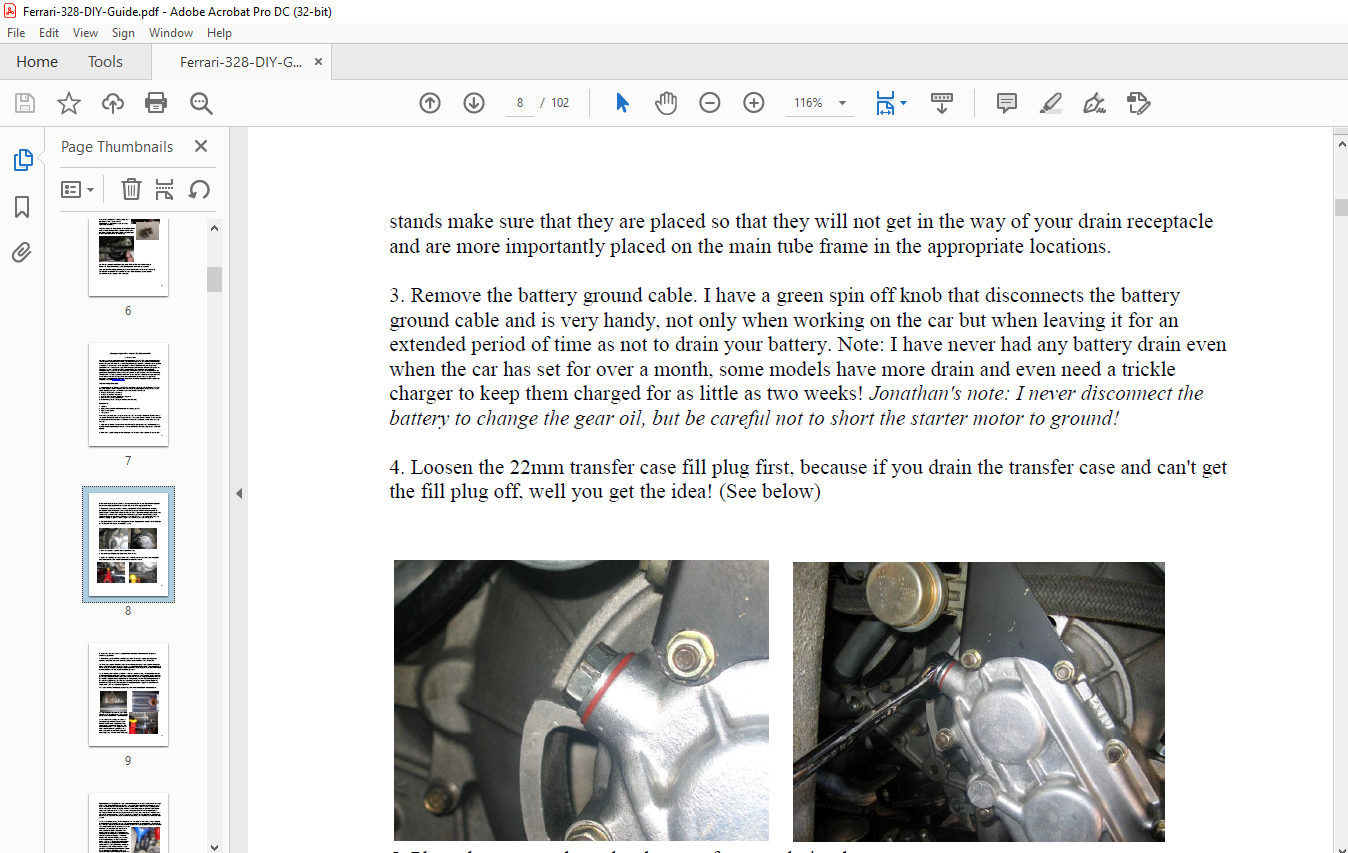This screenshot has height=853, width=1348.
Task: Click the Page Thumbnails panel title
Action: coord(117,146)
